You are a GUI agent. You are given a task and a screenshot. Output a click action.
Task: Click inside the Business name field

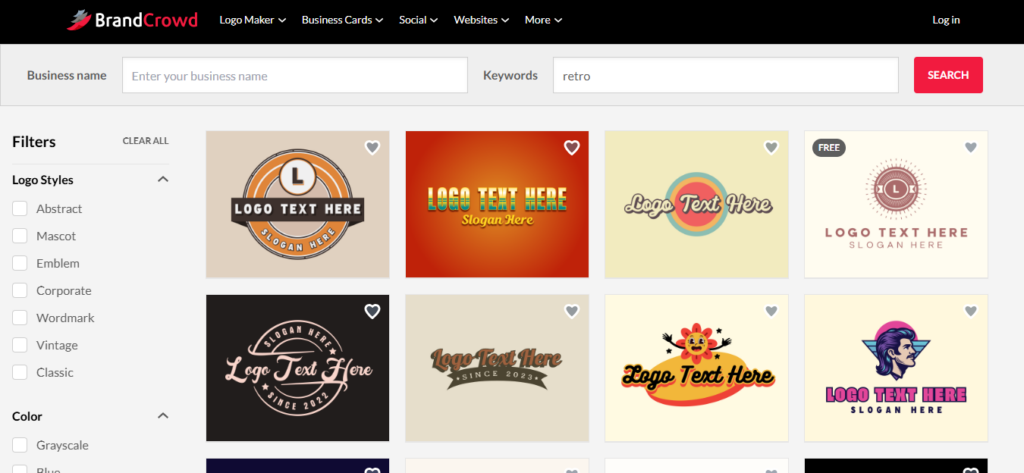click(294, 76)
